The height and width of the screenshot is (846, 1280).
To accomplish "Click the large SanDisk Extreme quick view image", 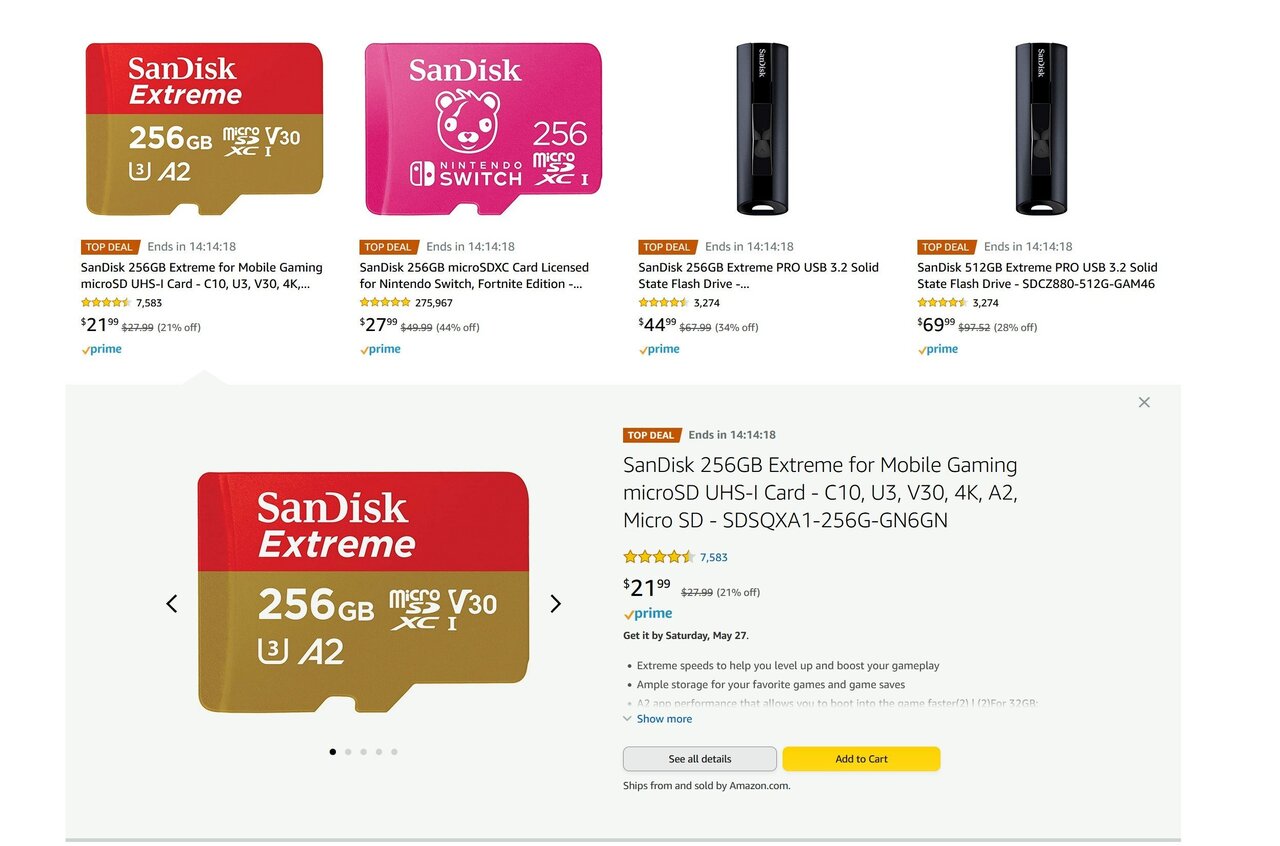I will [x=363, y=592].
